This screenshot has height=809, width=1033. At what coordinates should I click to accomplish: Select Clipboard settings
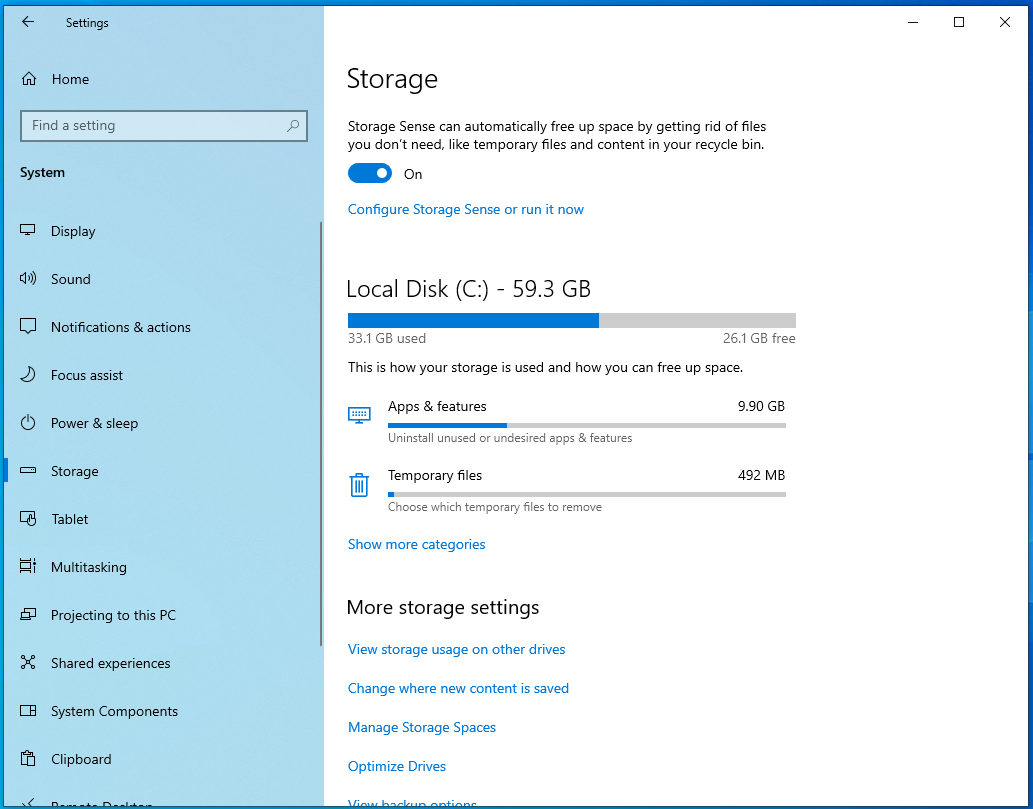point(162,759)
